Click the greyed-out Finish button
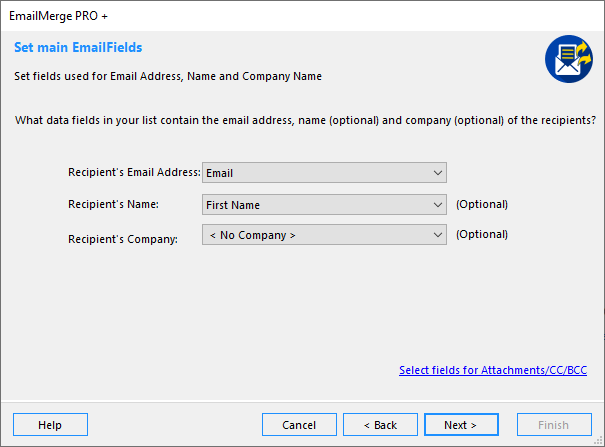 pyautogui.click(x=554, y=425)
